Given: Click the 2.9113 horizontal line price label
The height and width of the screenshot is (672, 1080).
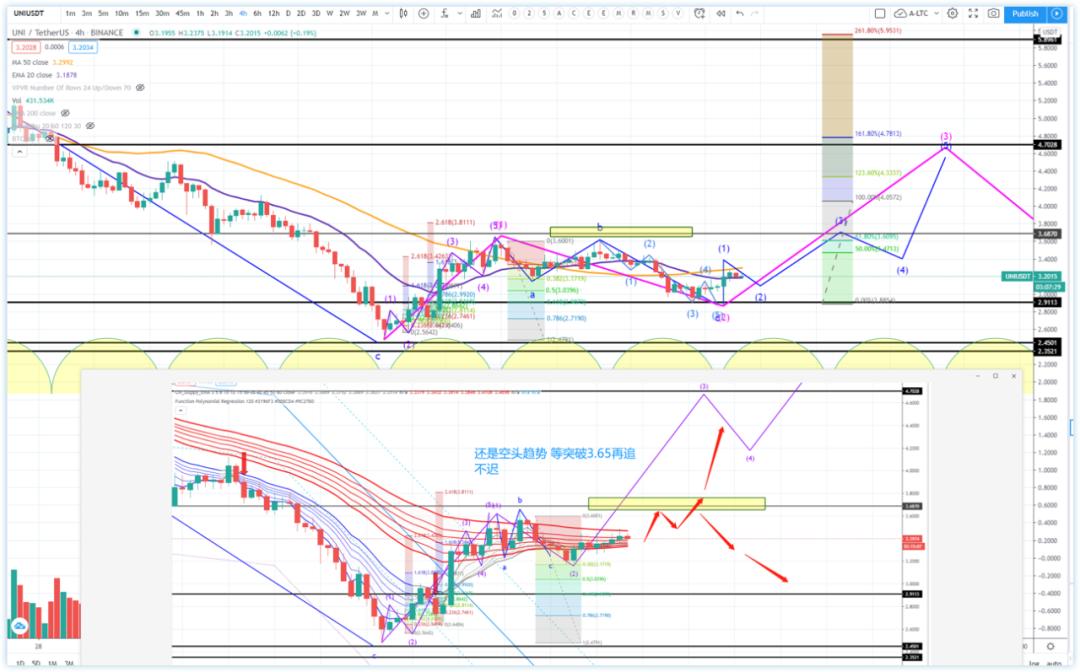Looking at the screenshot, I should point(1048,302).
